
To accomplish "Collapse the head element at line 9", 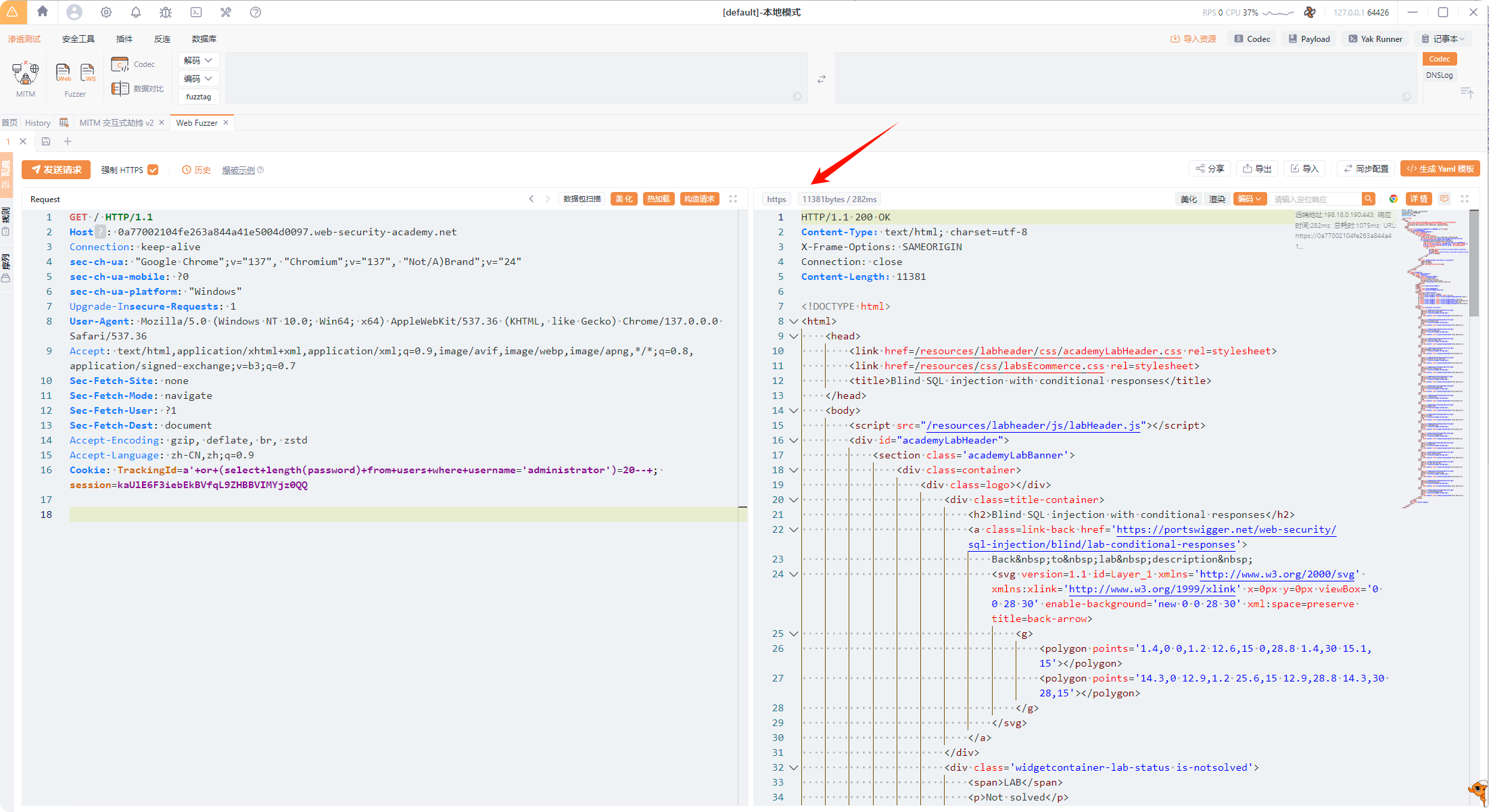I will coord(794,336).
